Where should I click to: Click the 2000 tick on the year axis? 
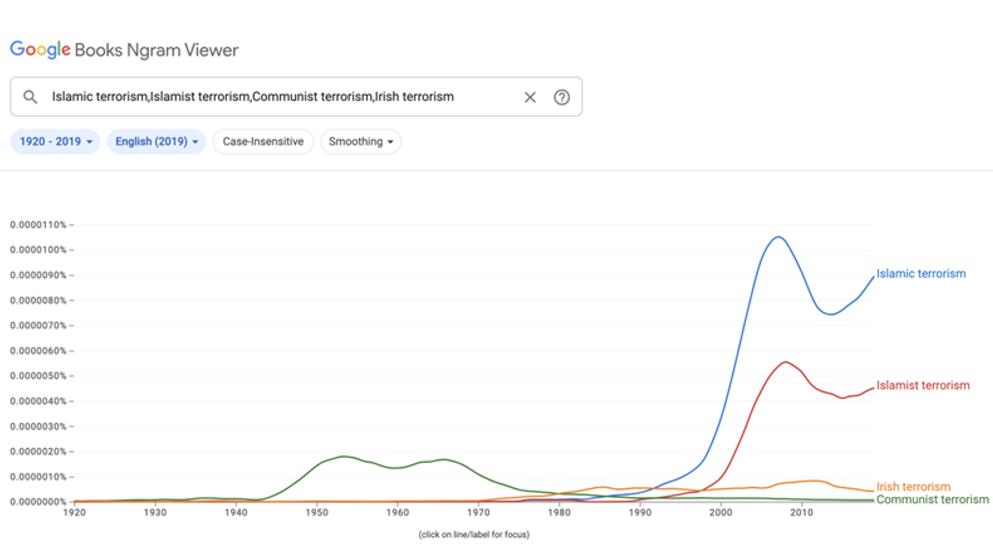pos(721,512)
